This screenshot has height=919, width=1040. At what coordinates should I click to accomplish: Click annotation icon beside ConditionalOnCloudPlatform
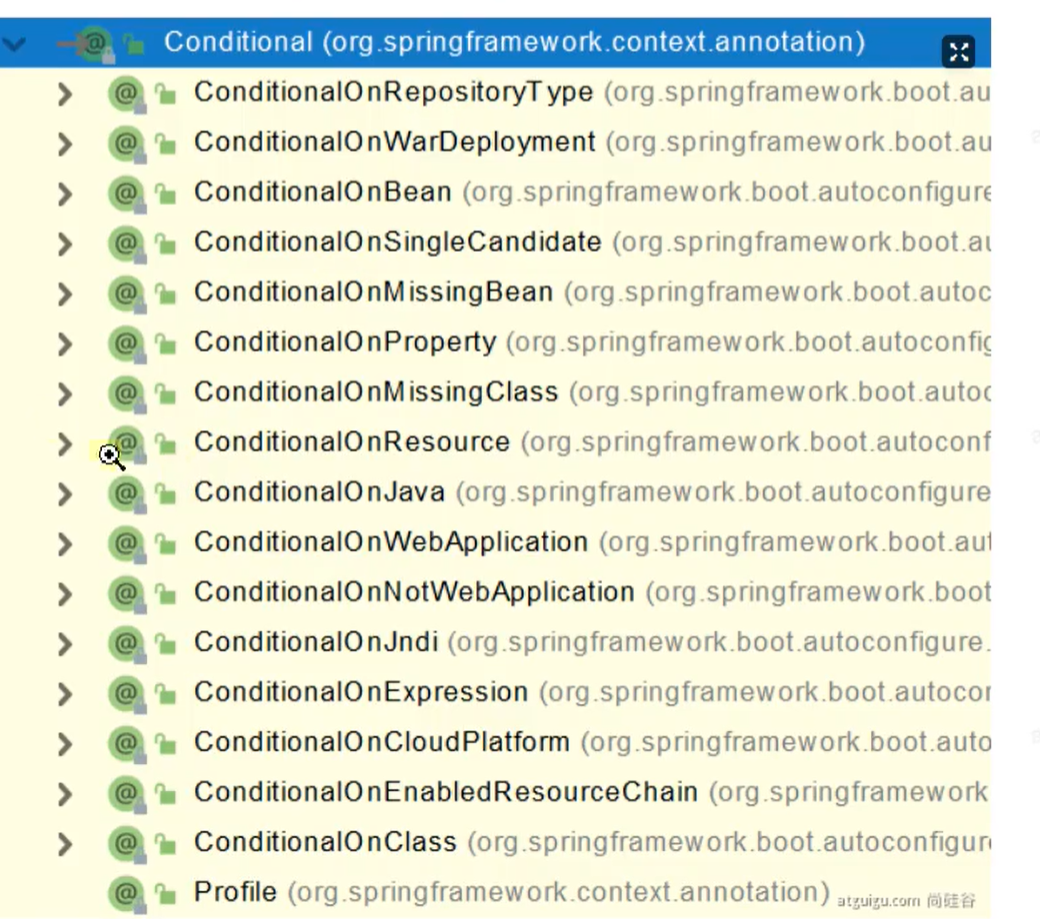[x=127, y=744]
